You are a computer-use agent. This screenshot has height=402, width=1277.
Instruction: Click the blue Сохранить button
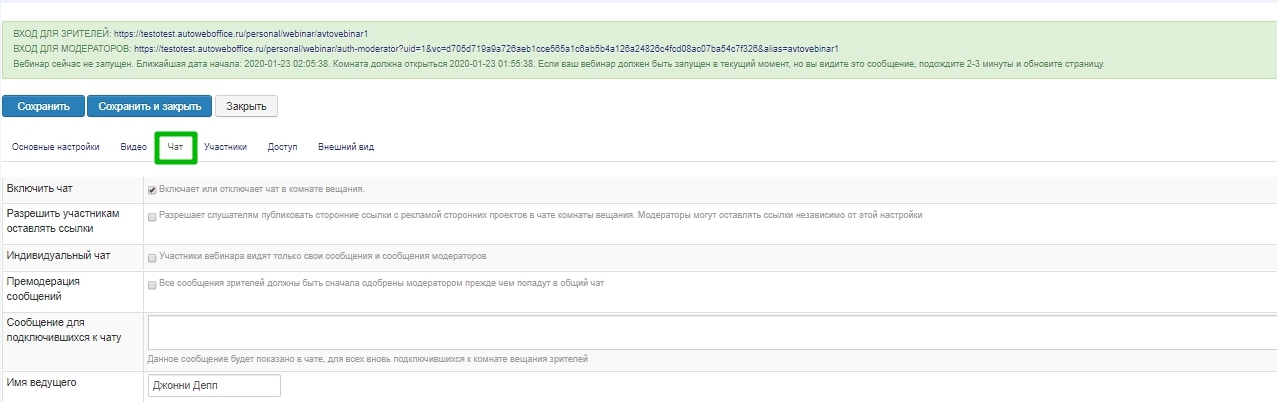click(x=43, y=106)
